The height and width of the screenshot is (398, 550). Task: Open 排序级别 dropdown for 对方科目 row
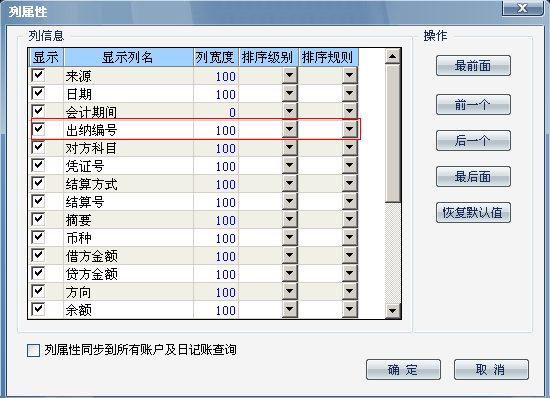(x=290, y=147)
